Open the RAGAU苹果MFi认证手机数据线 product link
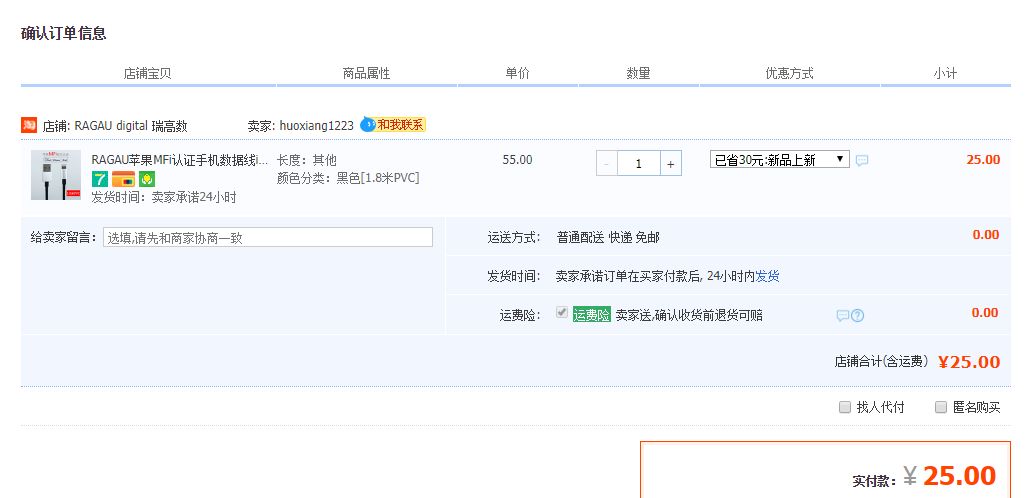Image resolution: width=1027 pixels, height=498 pixels. [179, 160]
